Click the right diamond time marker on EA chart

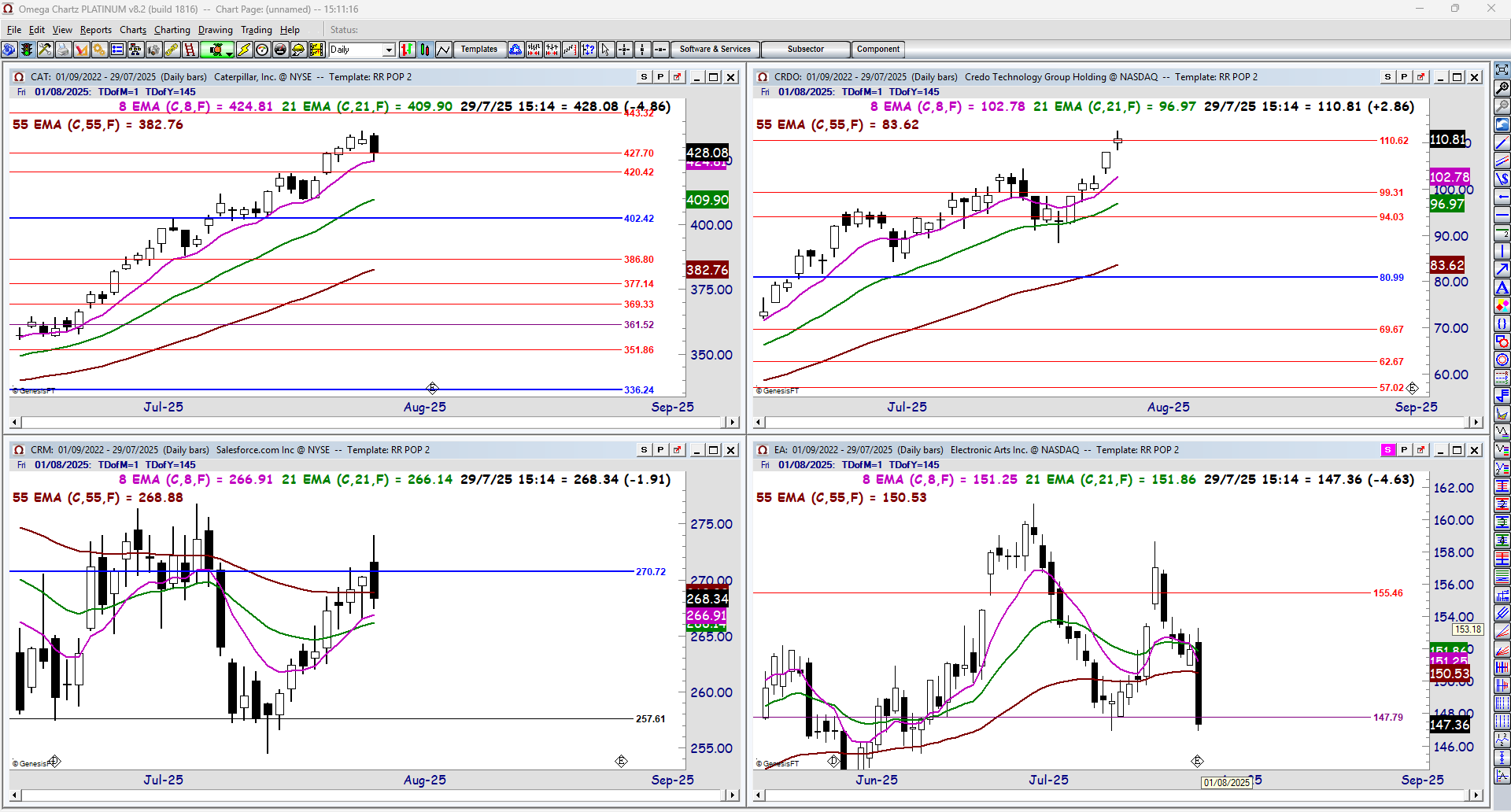click(x=1197, y=761)
